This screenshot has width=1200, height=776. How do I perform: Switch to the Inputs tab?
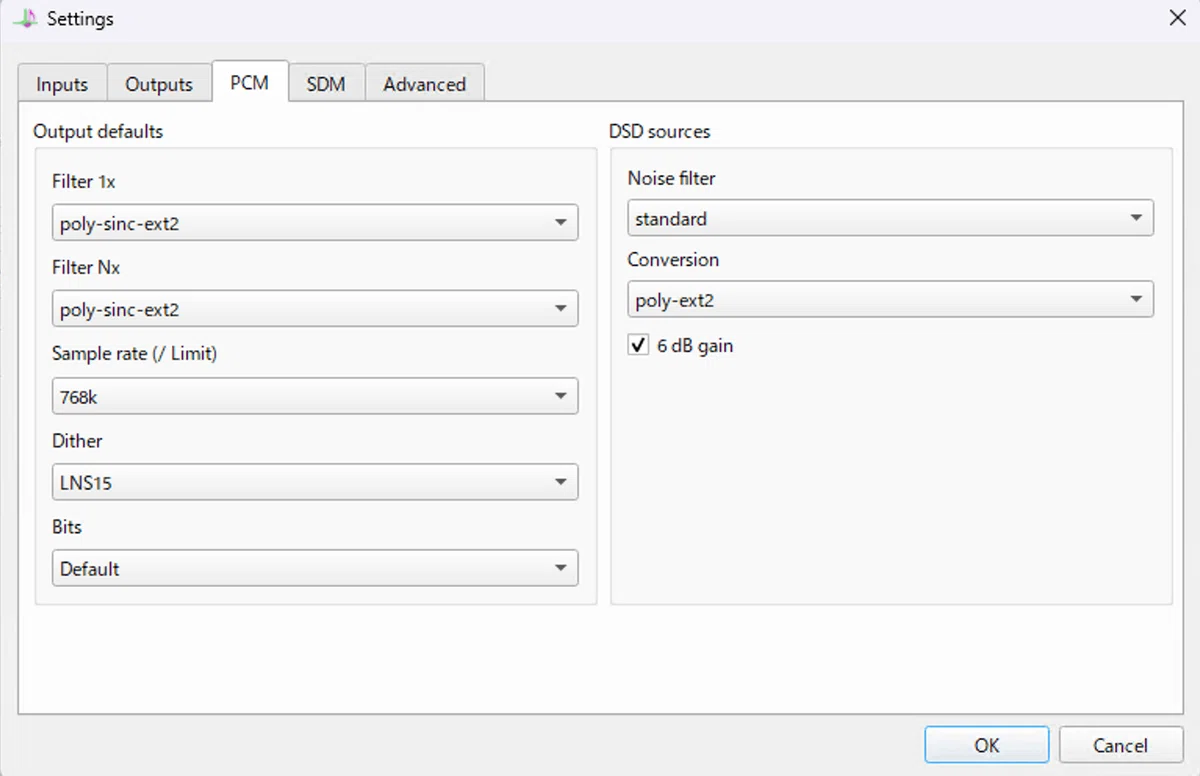[x=62, y=84]
